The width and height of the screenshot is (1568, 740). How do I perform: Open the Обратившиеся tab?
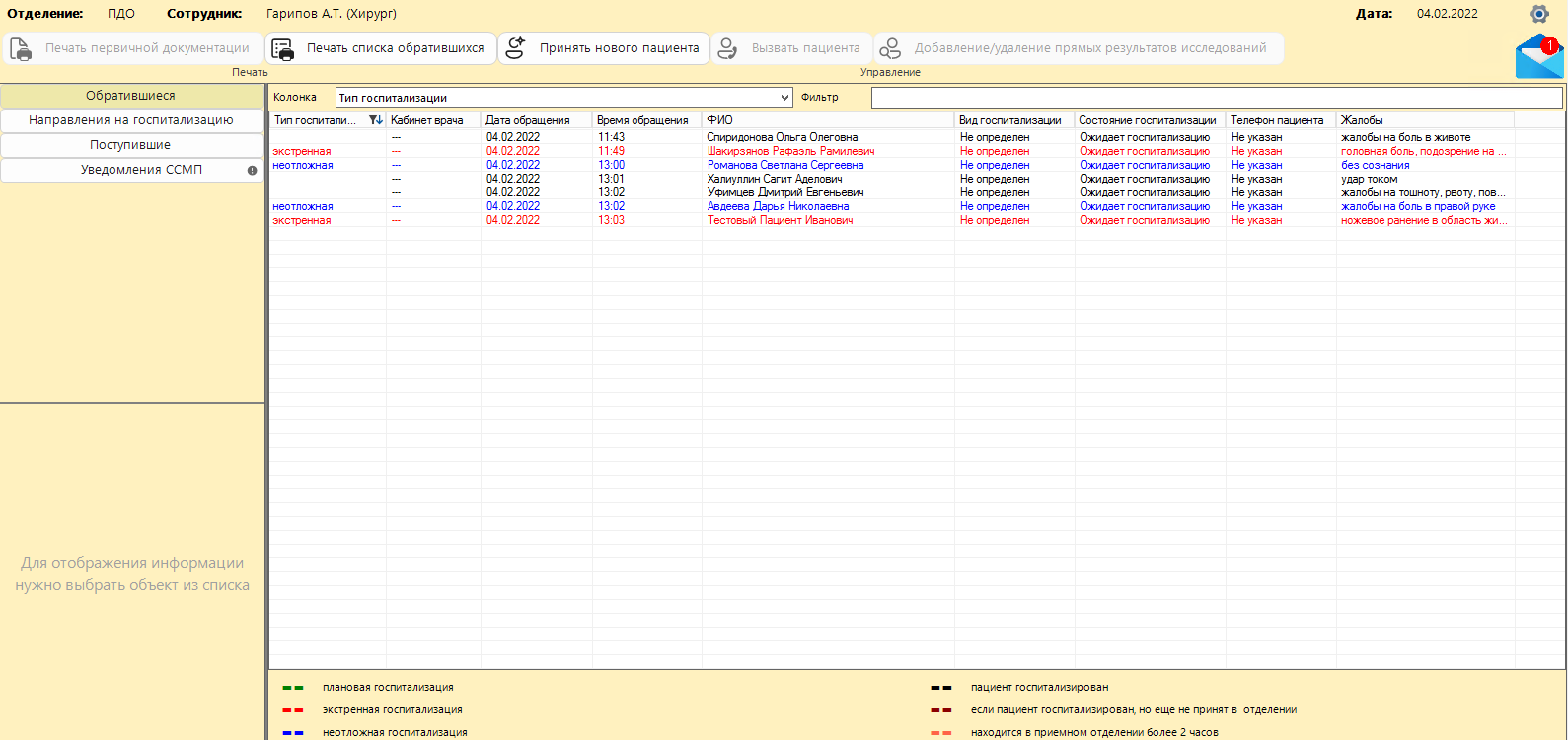tap(131, 96)
